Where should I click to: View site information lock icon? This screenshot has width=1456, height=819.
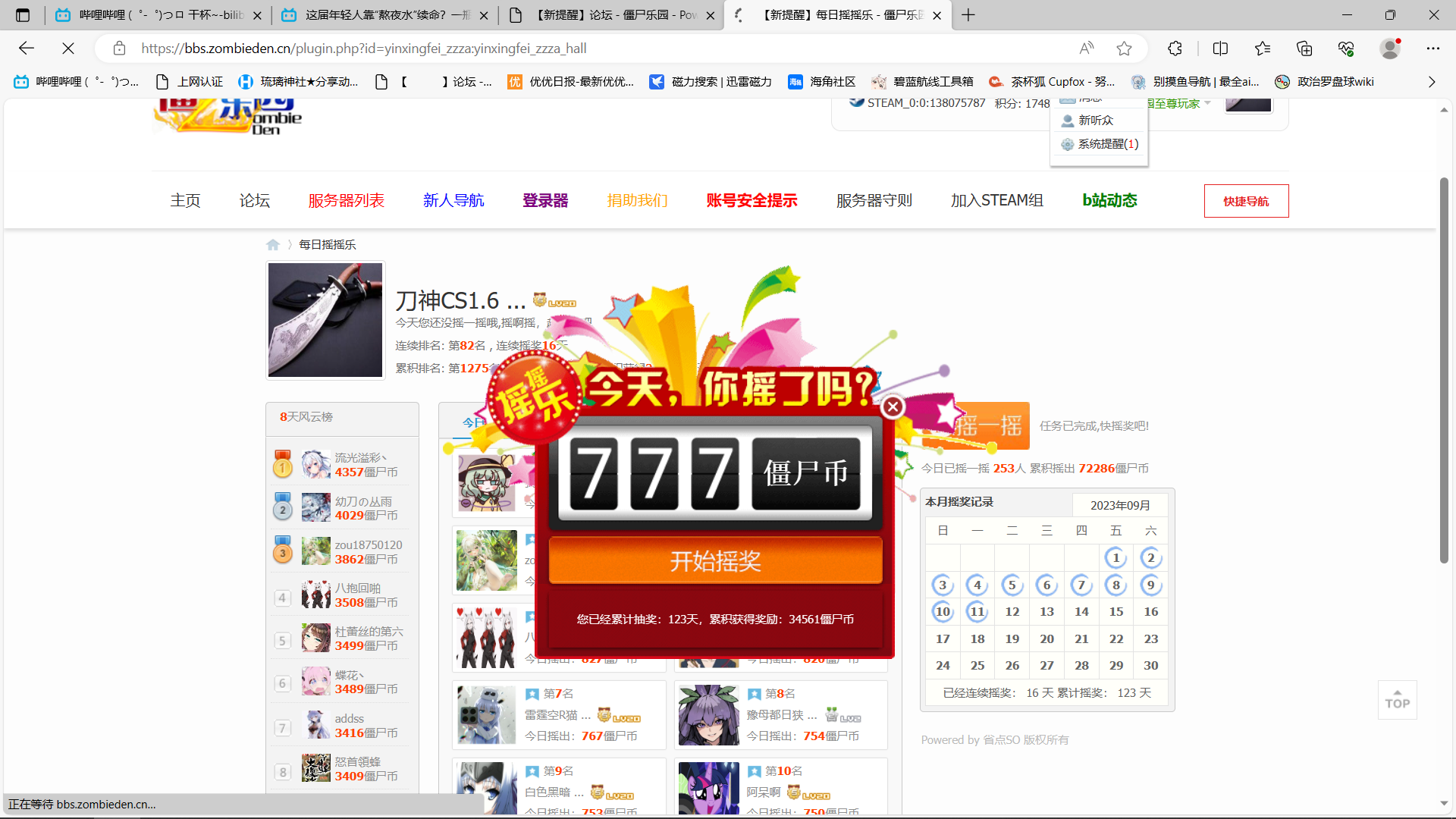click(119, 49)
